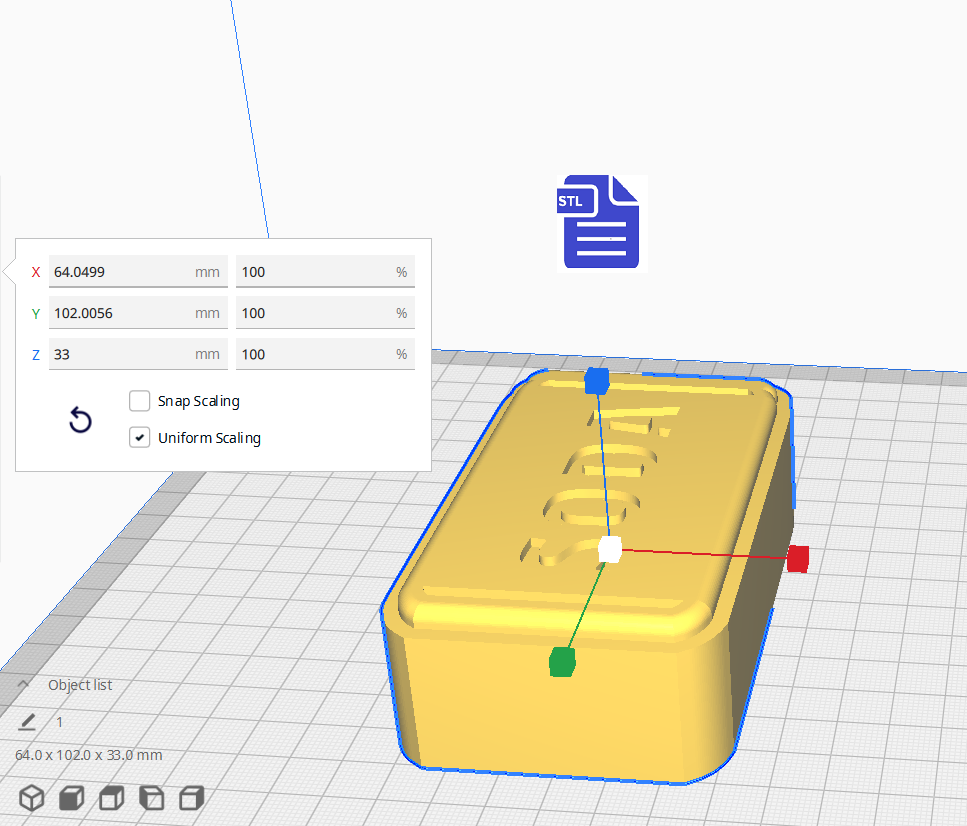Image resolution: width=967 pixels, height=826 pixels.
Task: Click the pencil rename icon
Action: [x=27, y=722]
